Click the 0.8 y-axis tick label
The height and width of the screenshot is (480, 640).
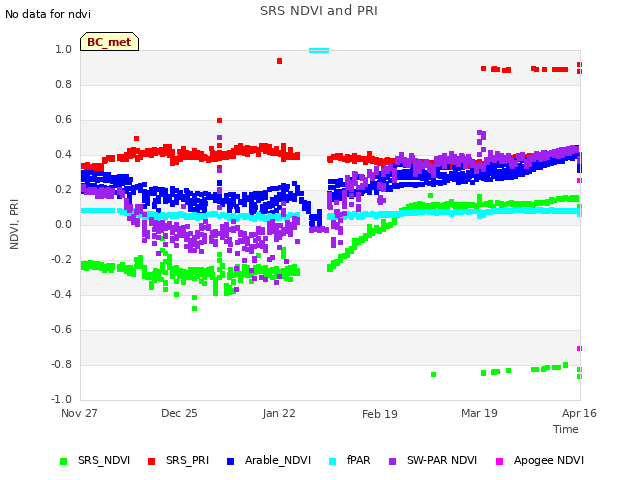[x=63, y=84]
